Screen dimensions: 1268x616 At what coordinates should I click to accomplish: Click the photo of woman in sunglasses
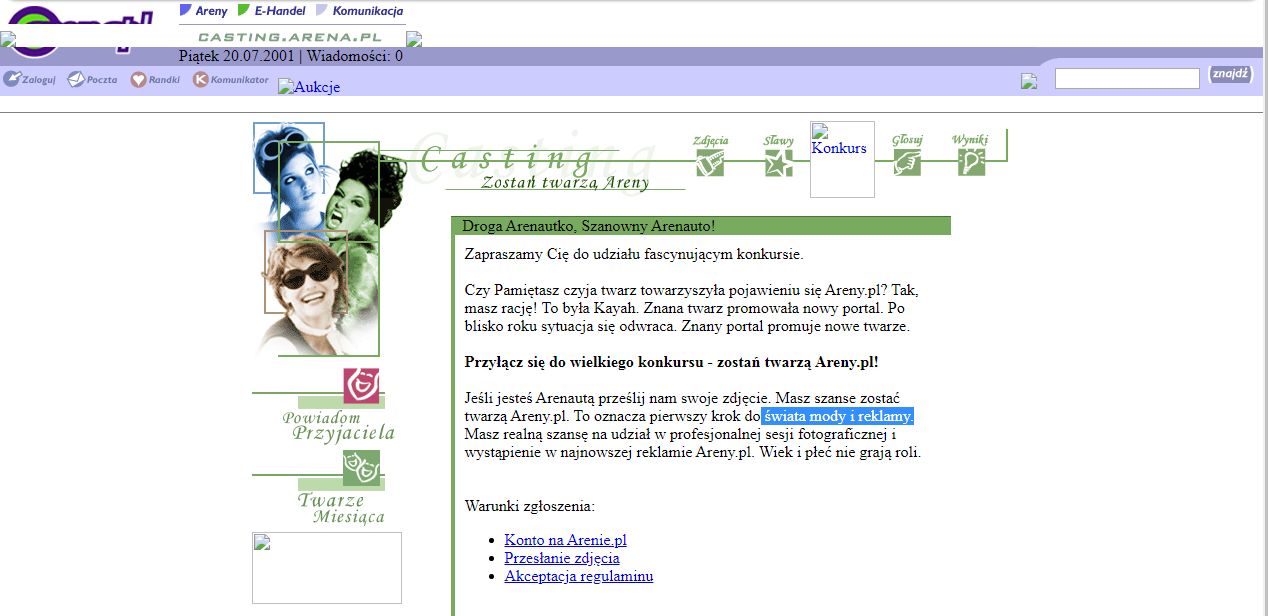306,273
